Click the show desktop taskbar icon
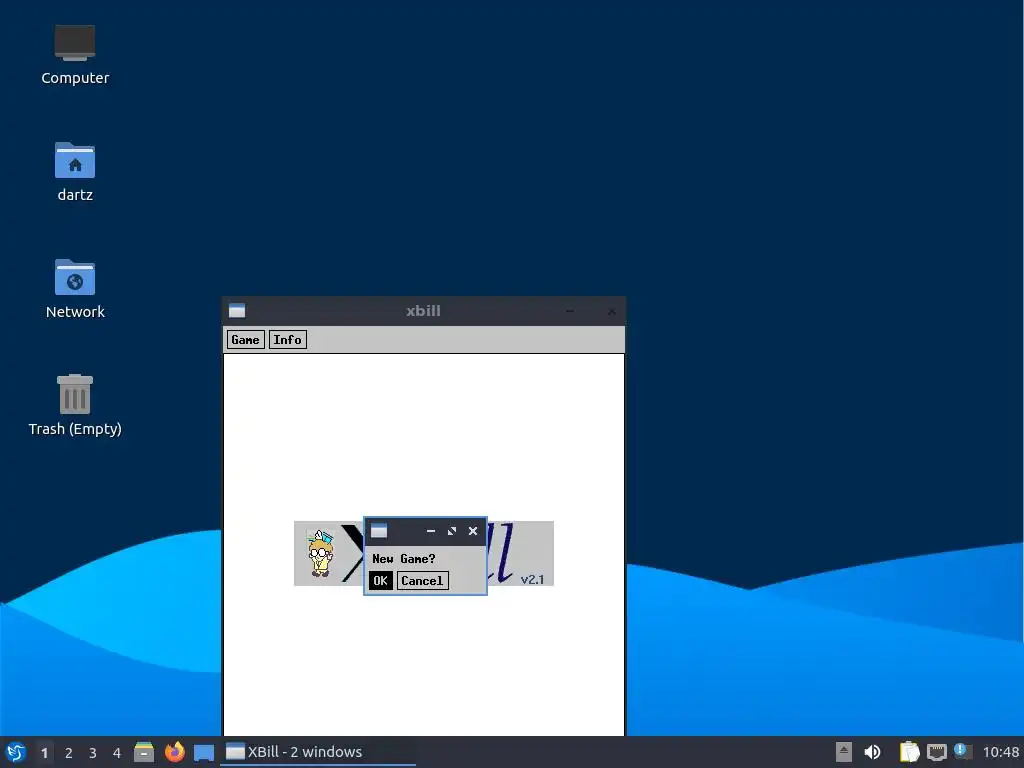1024x768 pixels. click(204, 752)
